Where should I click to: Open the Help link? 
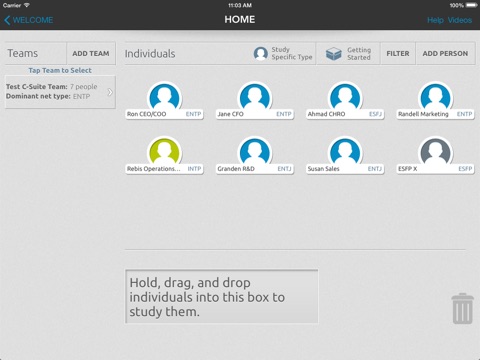[x=435, y=20]
